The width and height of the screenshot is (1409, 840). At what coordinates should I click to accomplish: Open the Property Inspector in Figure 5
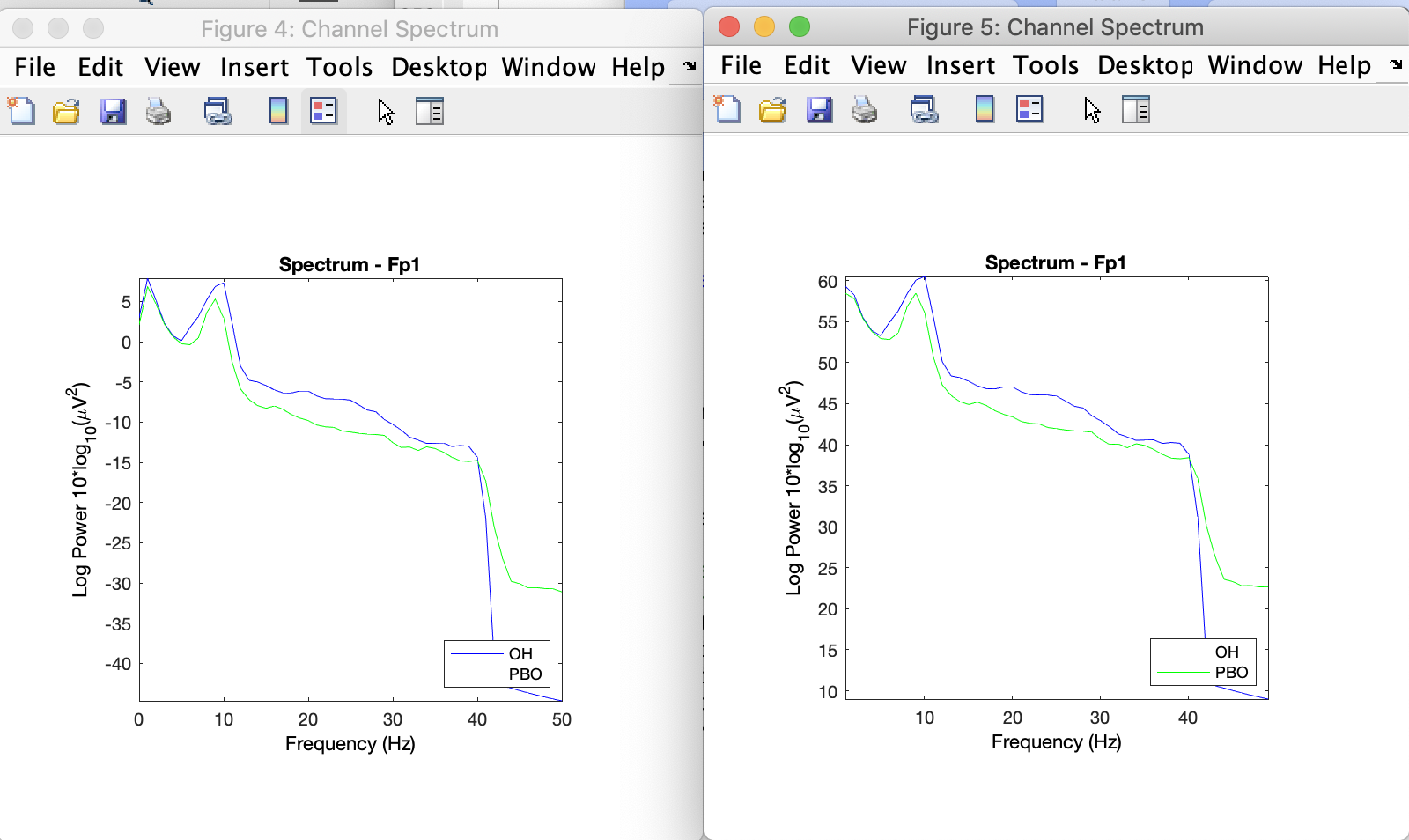pos(1137,110)
